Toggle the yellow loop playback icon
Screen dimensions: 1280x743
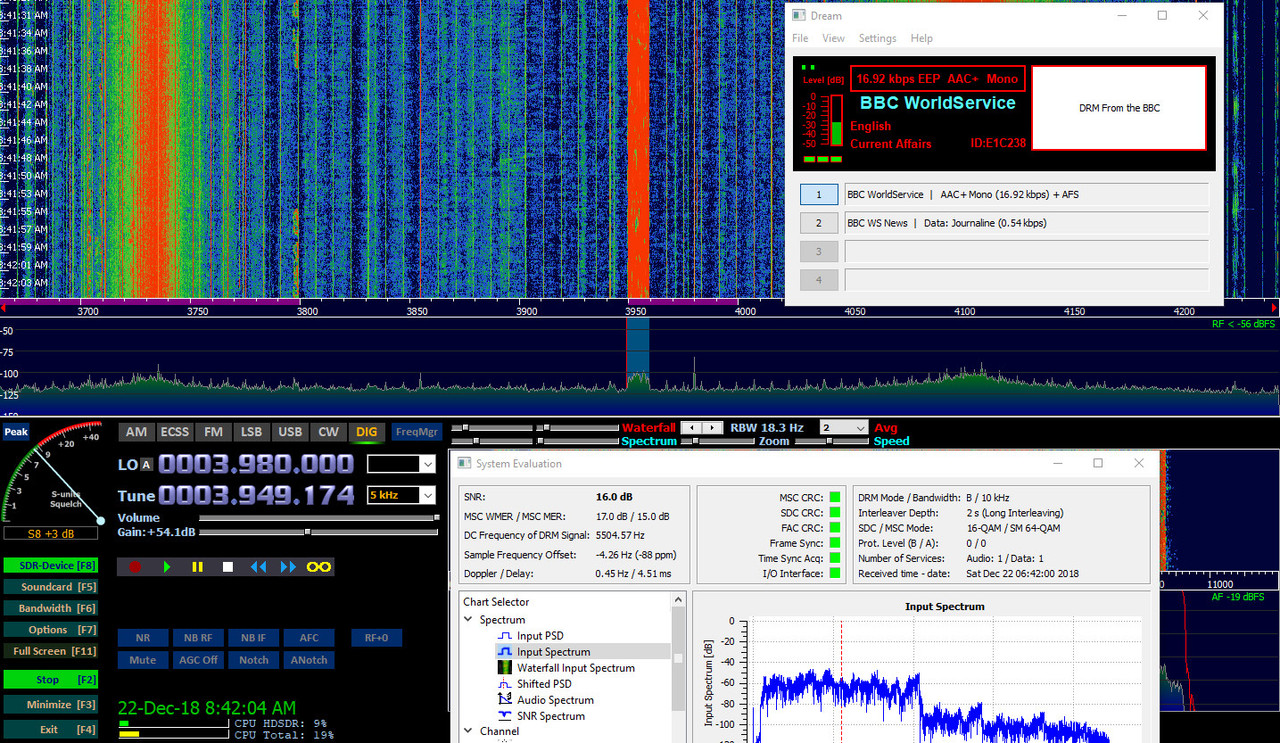319,567
